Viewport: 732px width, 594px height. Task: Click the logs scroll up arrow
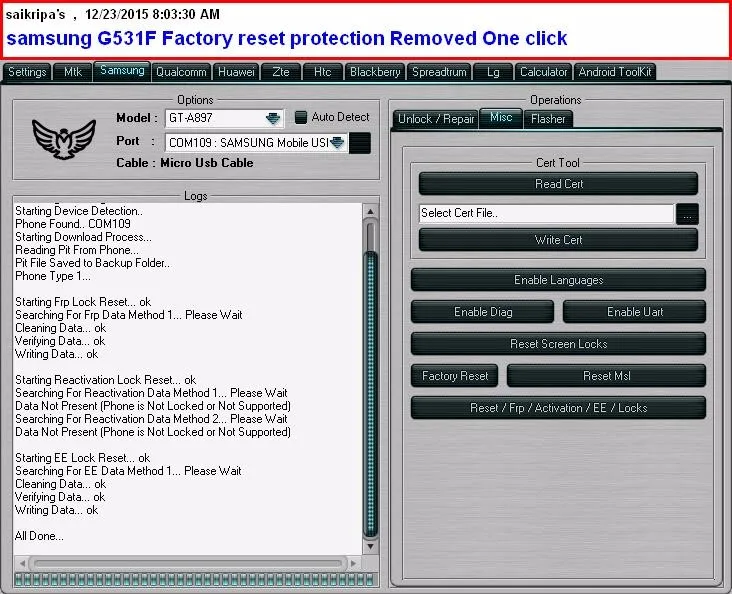[x=370, y=212]
